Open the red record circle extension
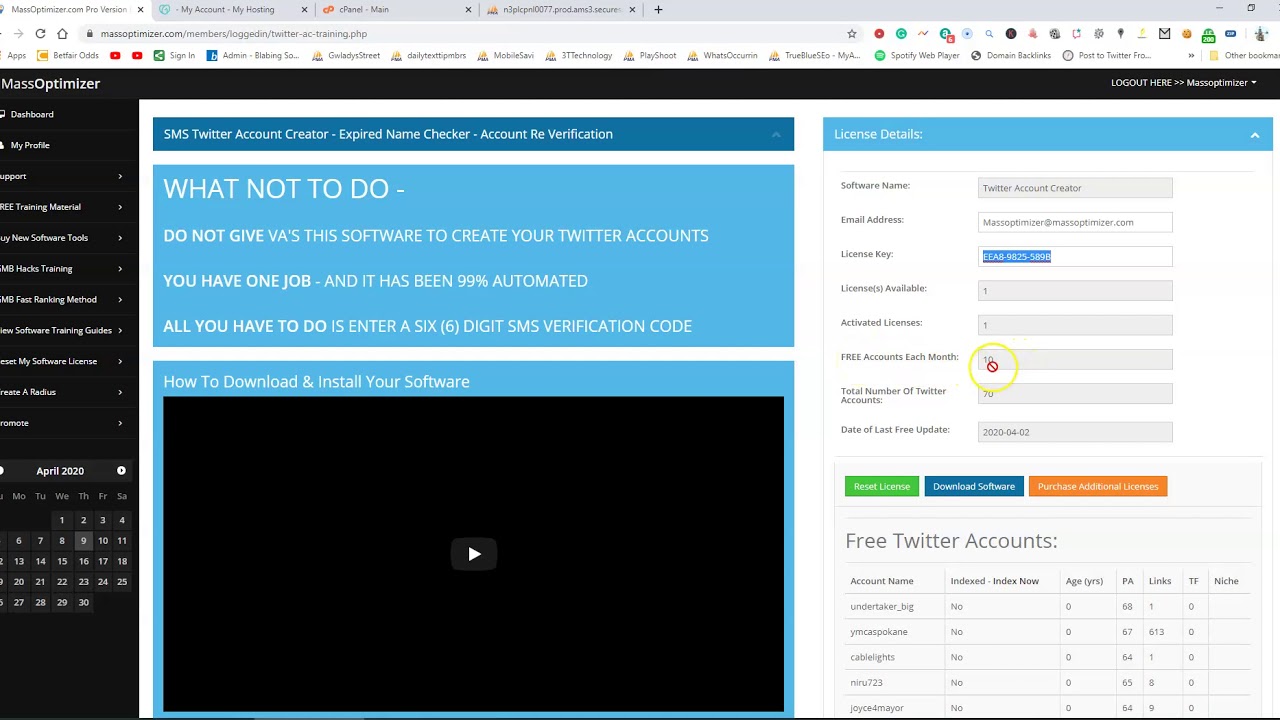Screen dimensions: 1280x720 tap(879, 33)
